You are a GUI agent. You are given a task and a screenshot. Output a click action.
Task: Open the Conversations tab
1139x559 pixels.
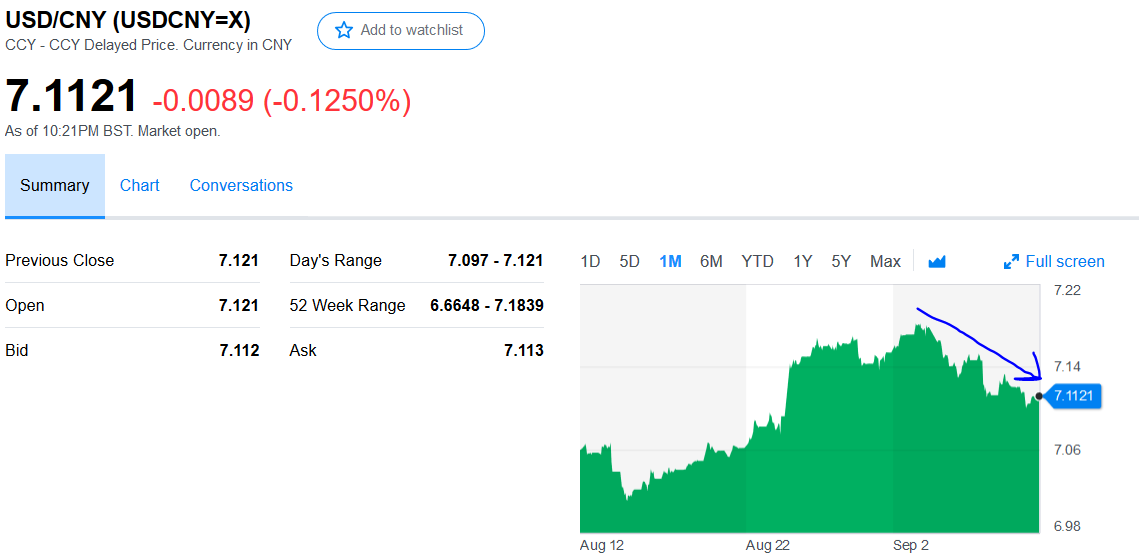[x=241, y=185]
